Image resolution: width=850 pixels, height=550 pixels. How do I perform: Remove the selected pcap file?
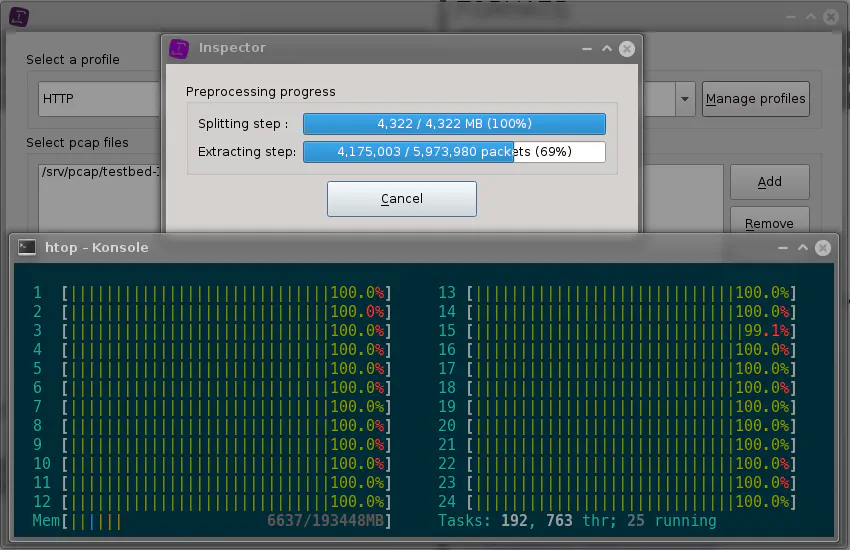tap(769, 222)
